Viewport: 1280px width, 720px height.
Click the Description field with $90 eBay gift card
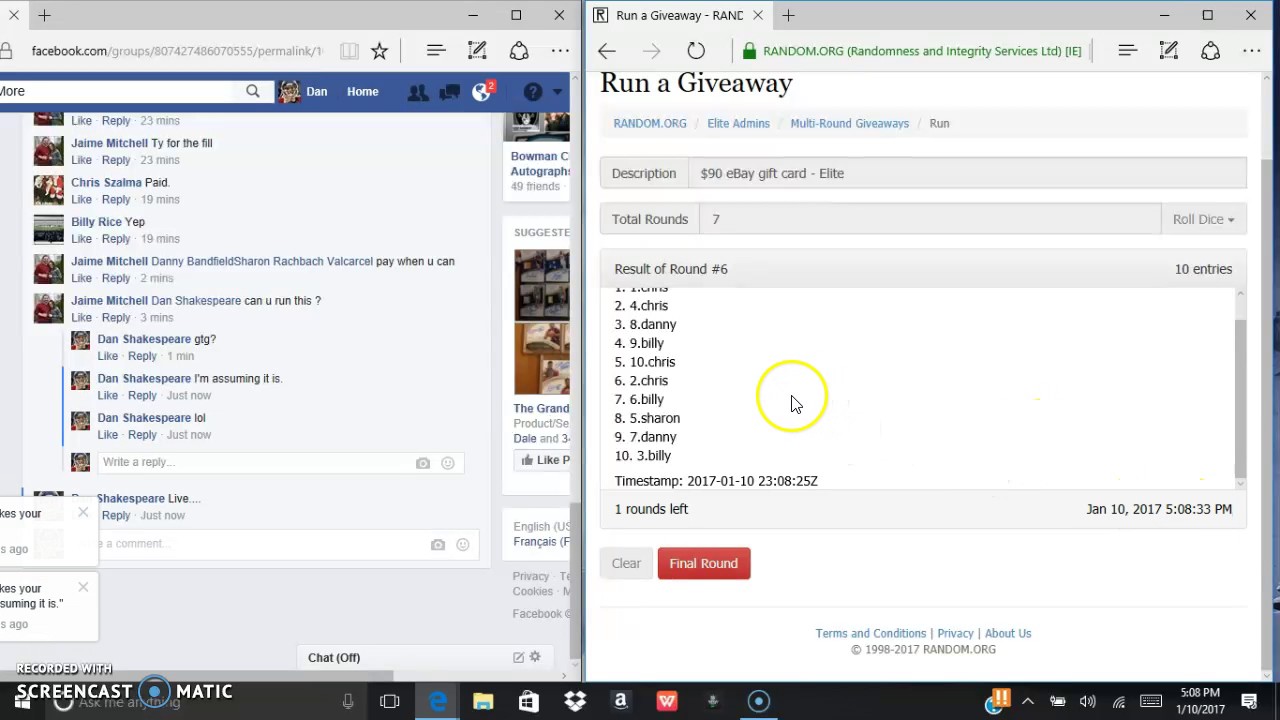click(x=967, y=173)
